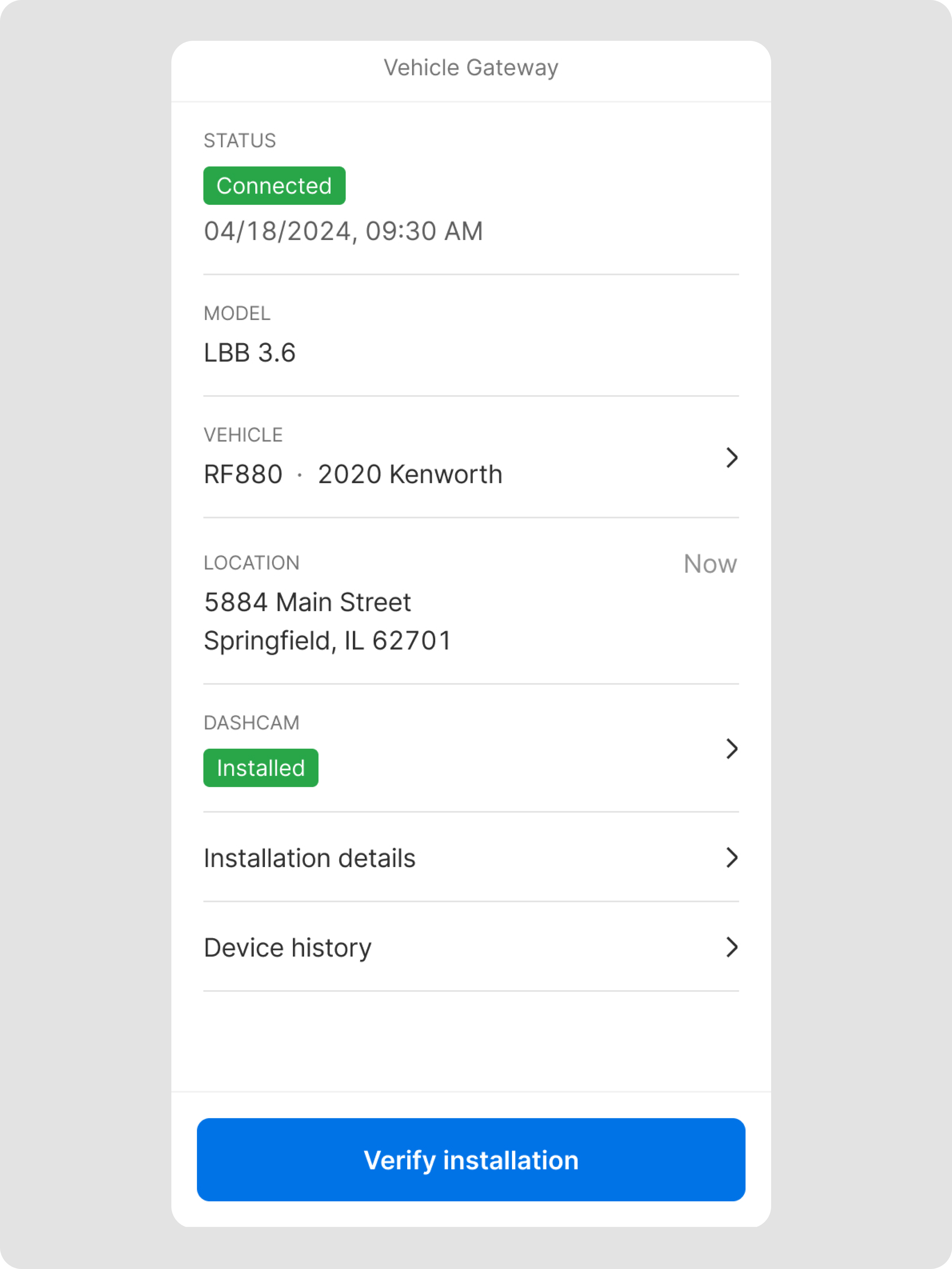
Task: Click the Springfield, IL 62701 line
Action: click(327, 641)
